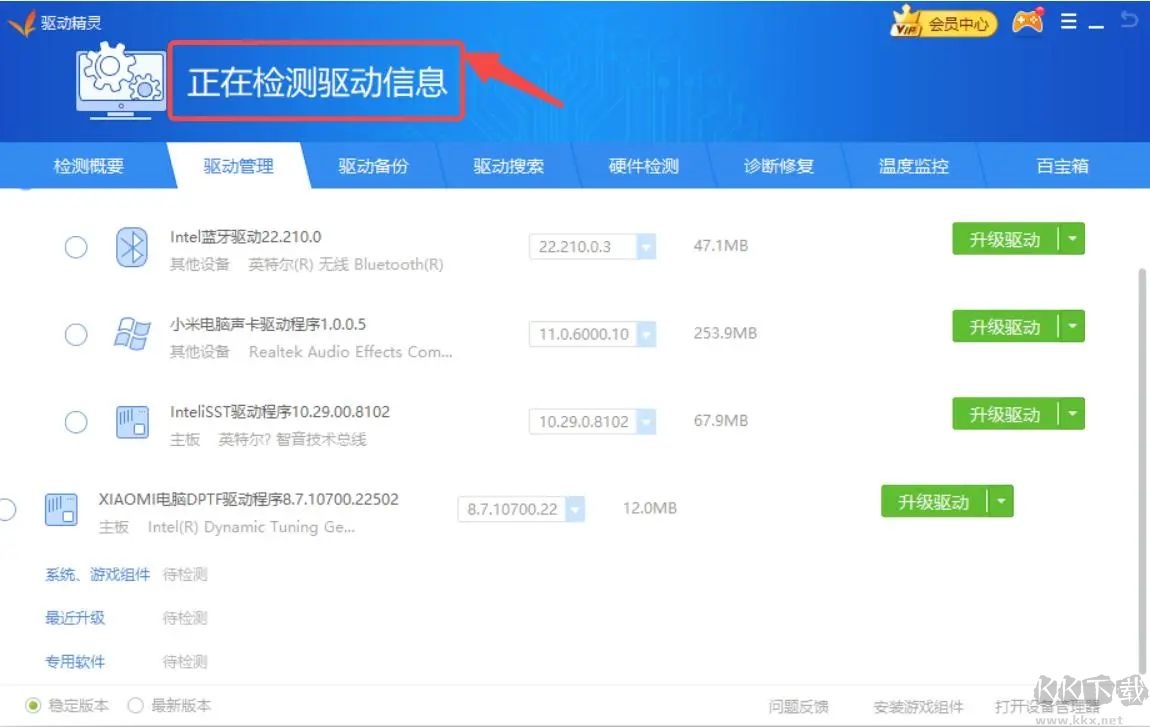Screen dimensions: 1150x727
Task: Open the arrow menu beside XIAOMI DPTF 升级驱动
Action: pyautogui.click(x=1001, y=501)
